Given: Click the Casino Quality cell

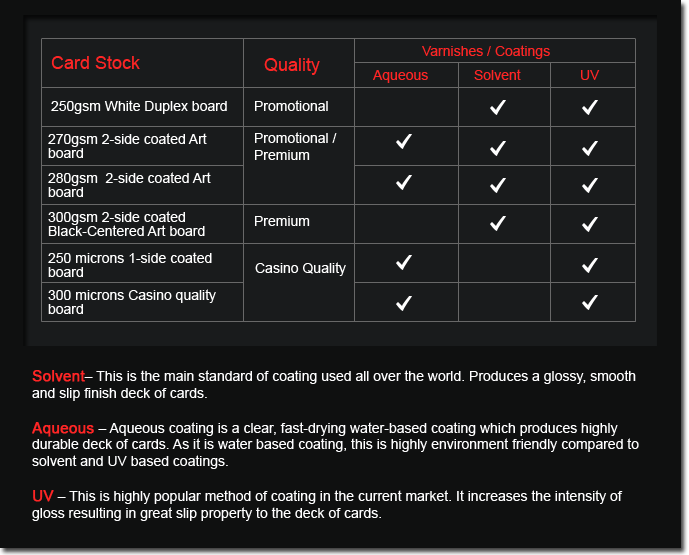Looking at the screenshot, I should pyautogui.click(x=300, y=268).
